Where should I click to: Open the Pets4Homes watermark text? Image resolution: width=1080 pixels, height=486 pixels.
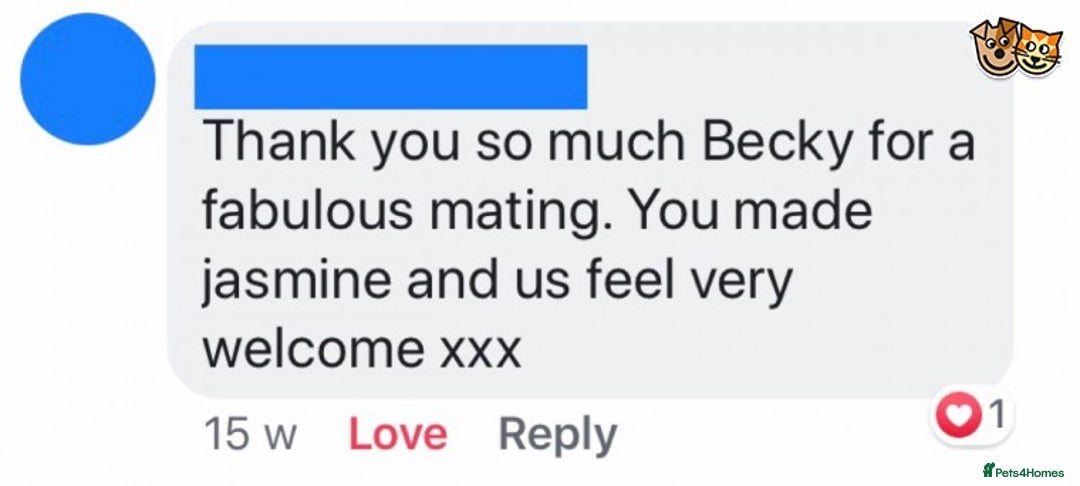1032,472
